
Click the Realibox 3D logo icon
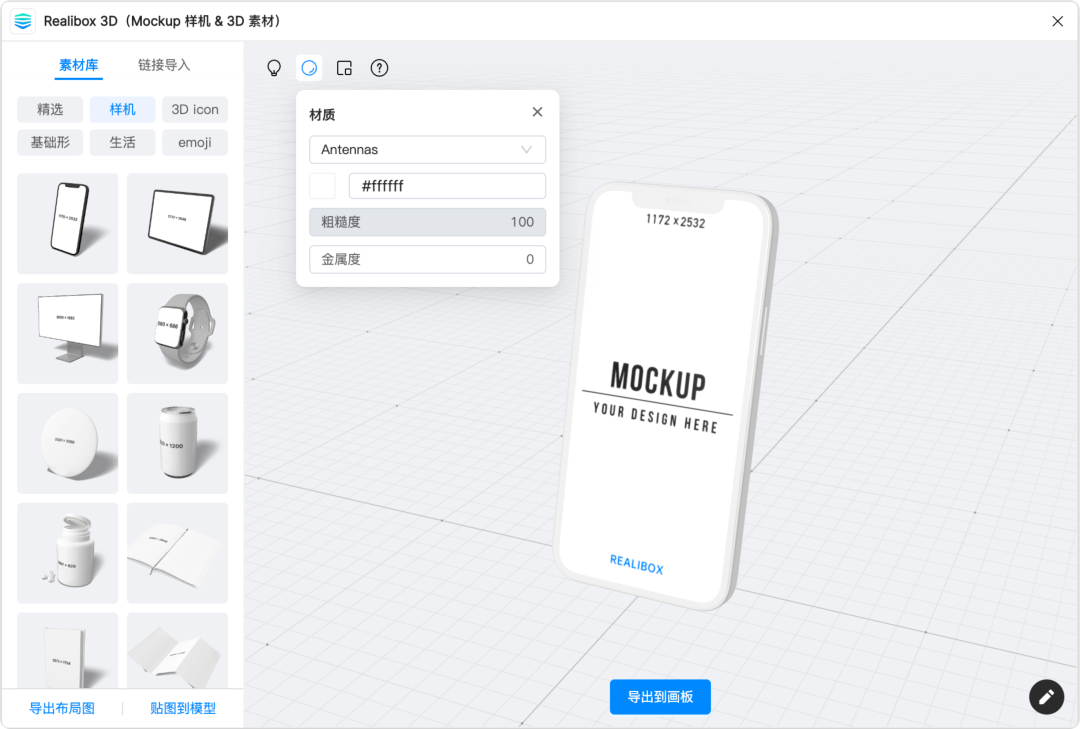point(23,21)
